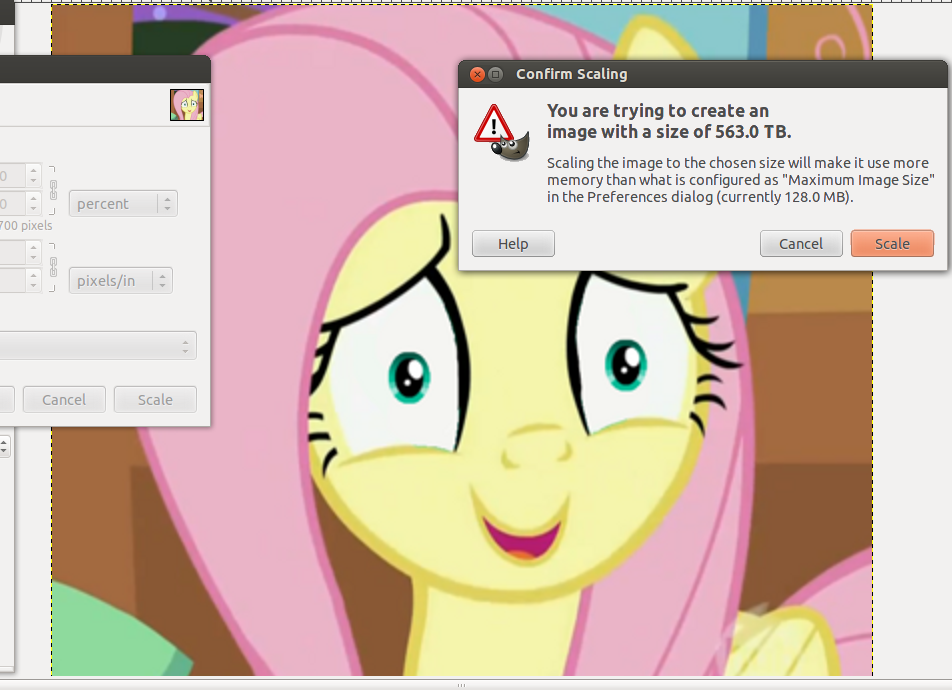Click the pony thumbnail in Scale Image dialog
The image size is (952, 690).
(187, 105)
